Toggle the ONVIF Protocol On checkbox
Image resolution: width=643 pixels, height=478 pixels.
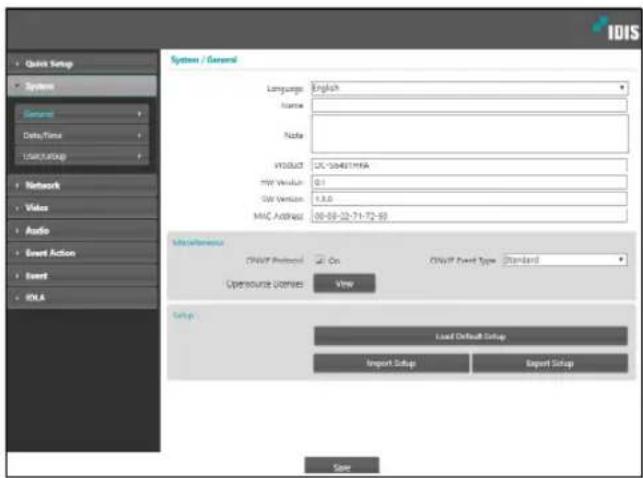click(x=319, y=260)
